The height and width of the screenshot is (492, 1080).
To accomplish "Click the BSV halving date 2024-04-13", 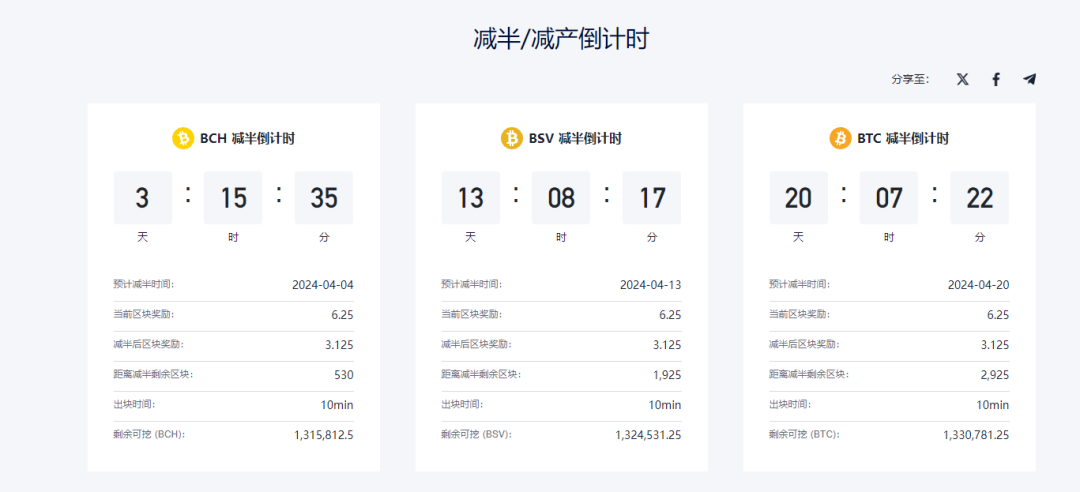I will coord(650,285).
